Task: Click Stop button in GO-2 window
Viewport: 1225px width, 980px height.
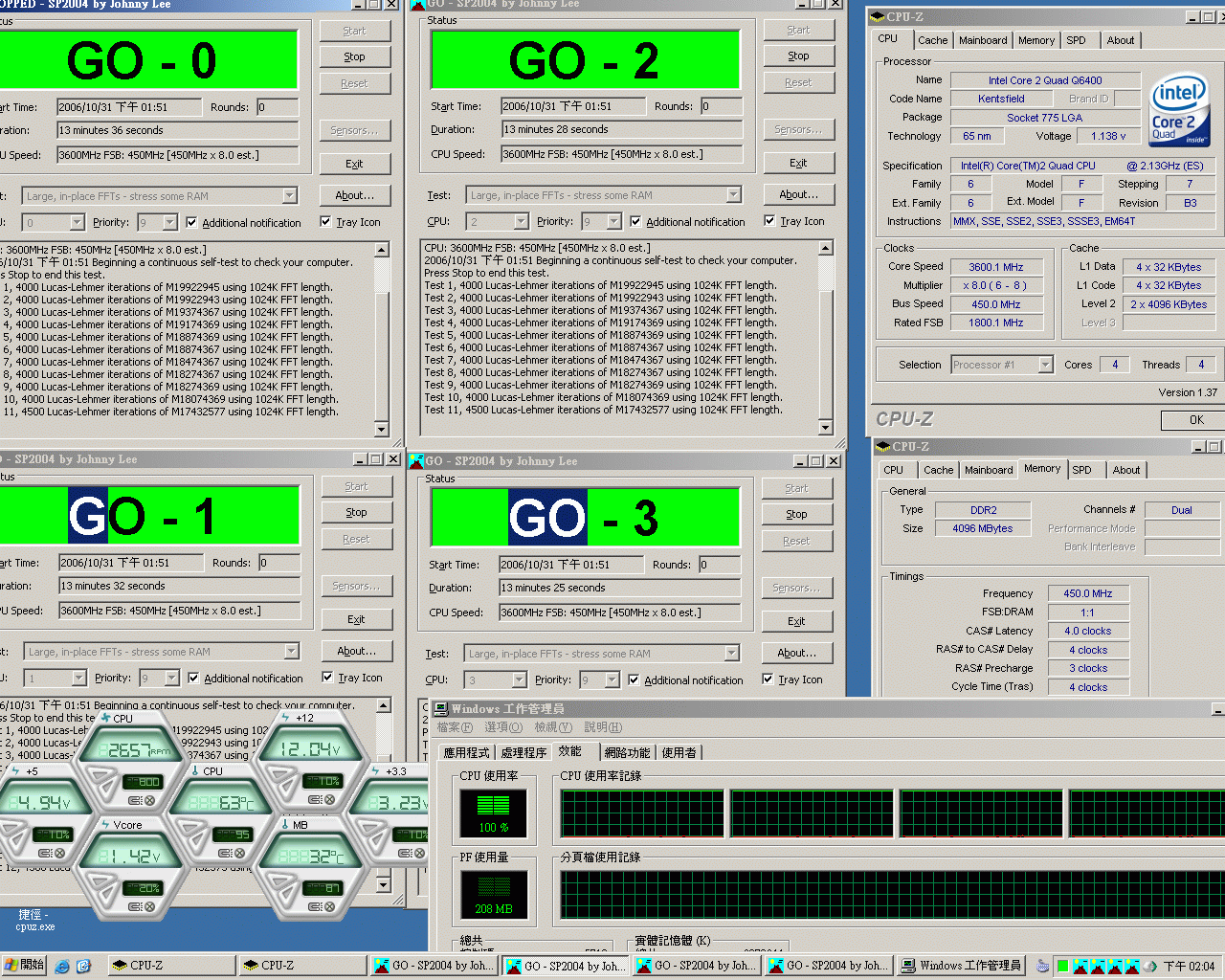Action: point(799,56)
